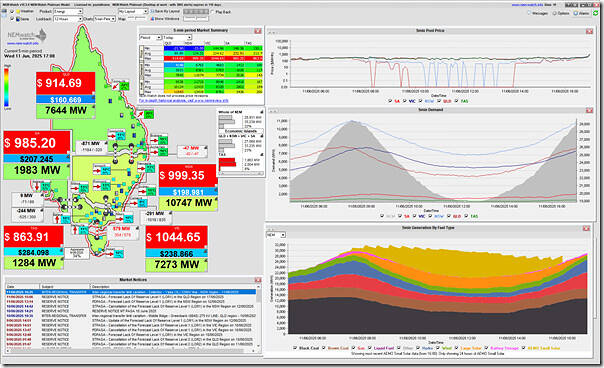604x368 pixels.
Task: Open the Product Energy dropdown
Action: [68, 12]
